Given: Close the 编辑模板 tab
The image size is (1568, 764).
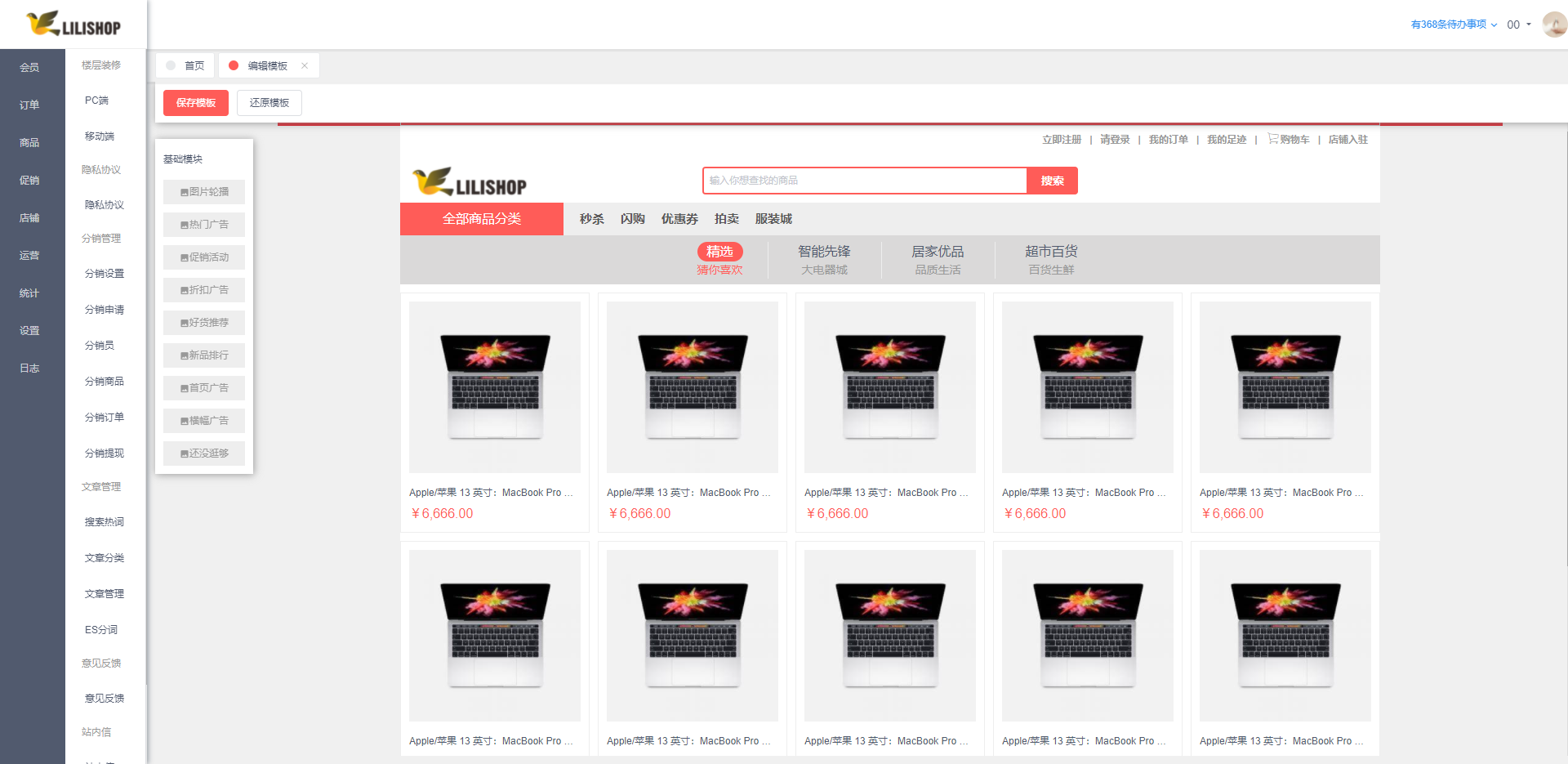Looking at the screenshot, I should [305, 65].
